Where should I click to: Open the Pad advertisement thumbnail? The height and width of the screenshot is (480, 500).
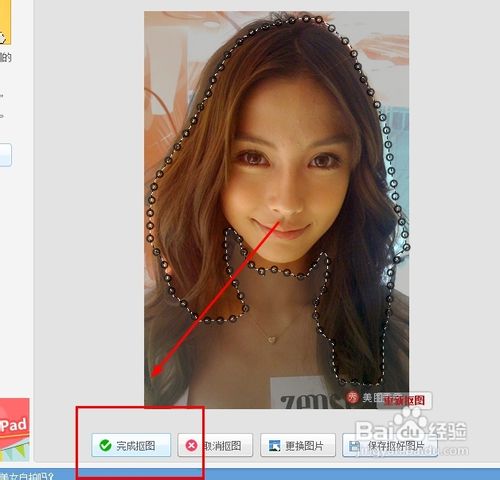pyautogui.click(x=14, y=430)
